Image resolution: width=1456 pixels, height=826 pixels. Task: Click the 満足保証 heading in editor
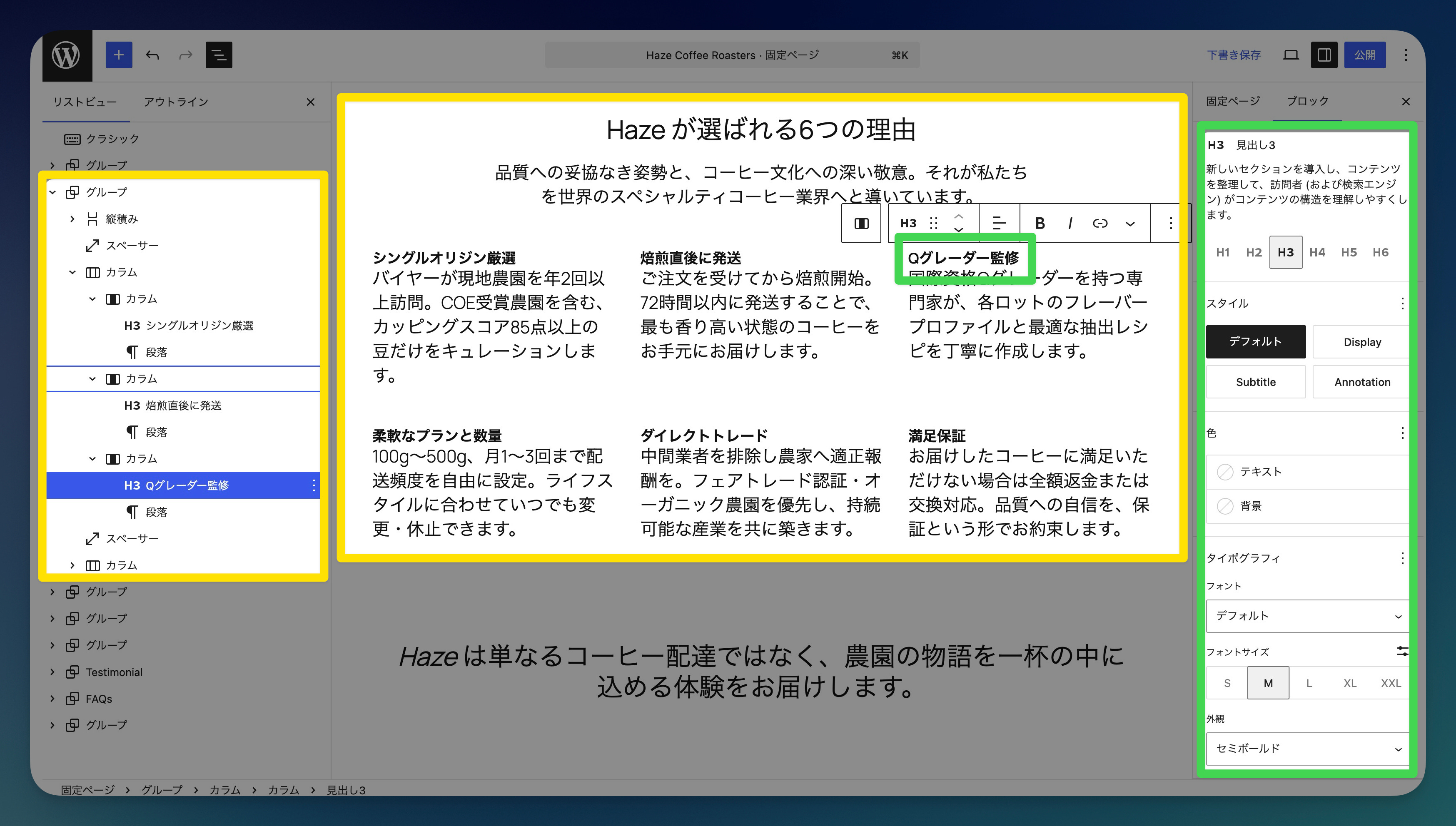(x=936, y=436)
